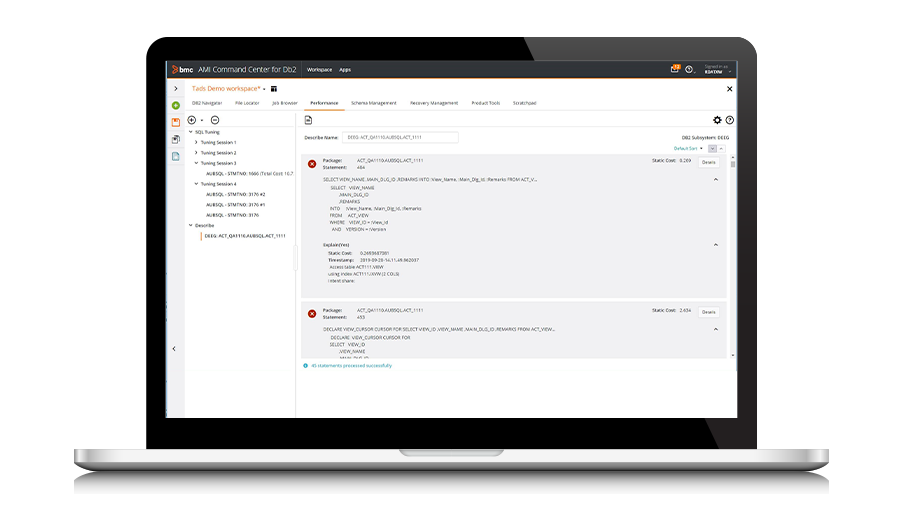This screenshot has height=516, width=900.
Task: Open the settings gear in Performance panel
Action: [x=717, y=120]
